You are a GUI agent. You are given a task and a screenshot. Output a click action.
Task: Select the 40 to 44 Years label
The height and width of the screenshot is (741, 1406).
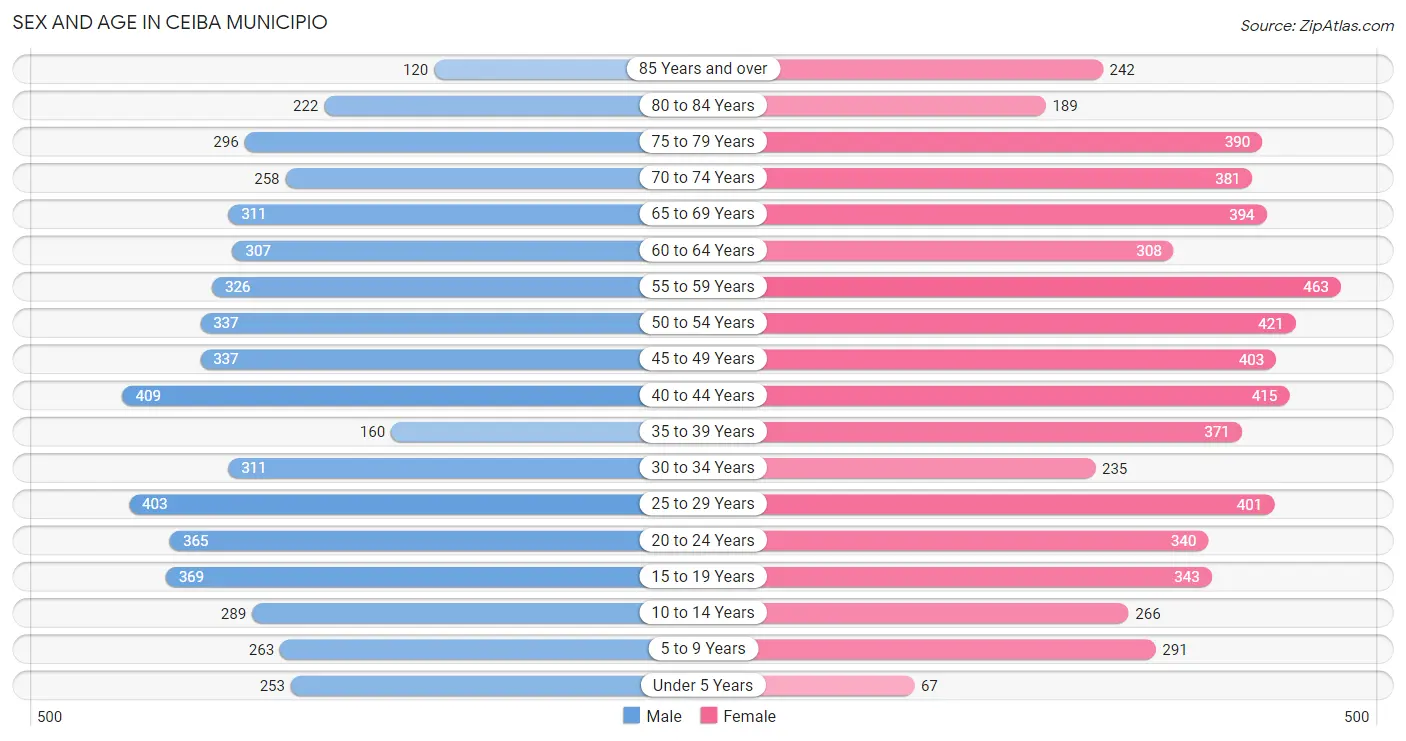[703, 395]
